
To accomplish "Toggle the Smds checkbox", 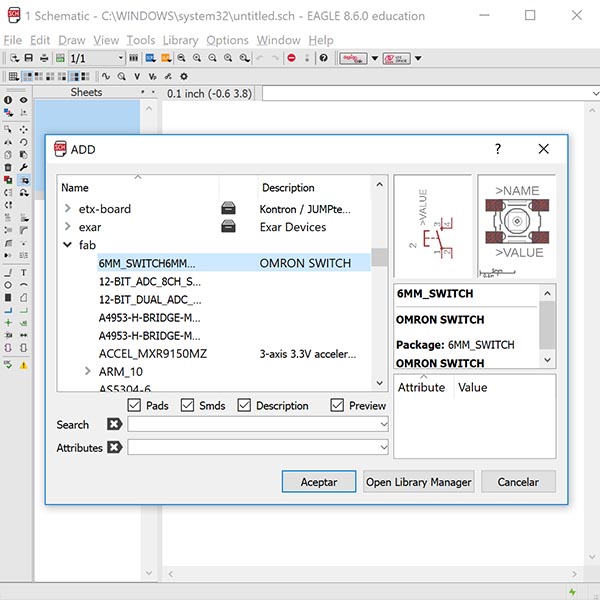I will 188,405.
